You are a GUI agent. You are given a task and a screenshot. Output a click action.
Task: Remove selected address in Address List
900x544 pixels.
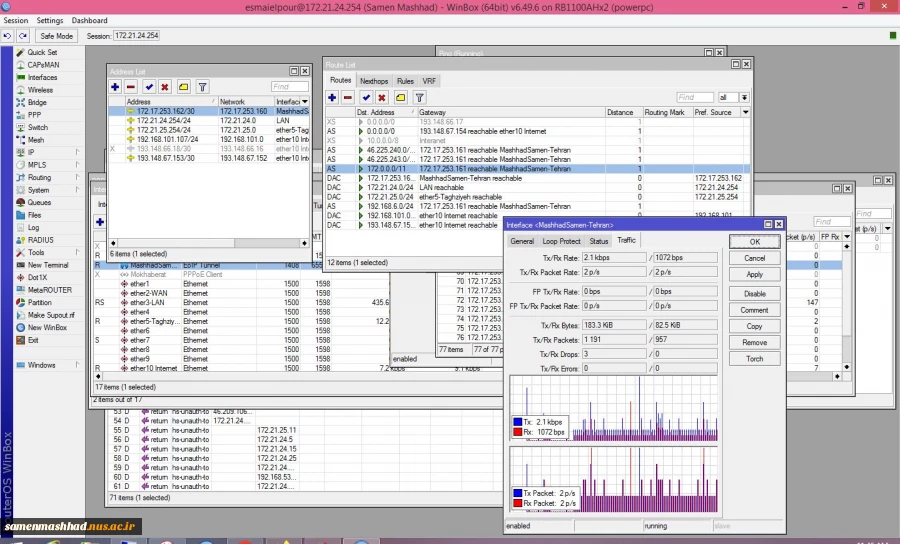[131, 87]
